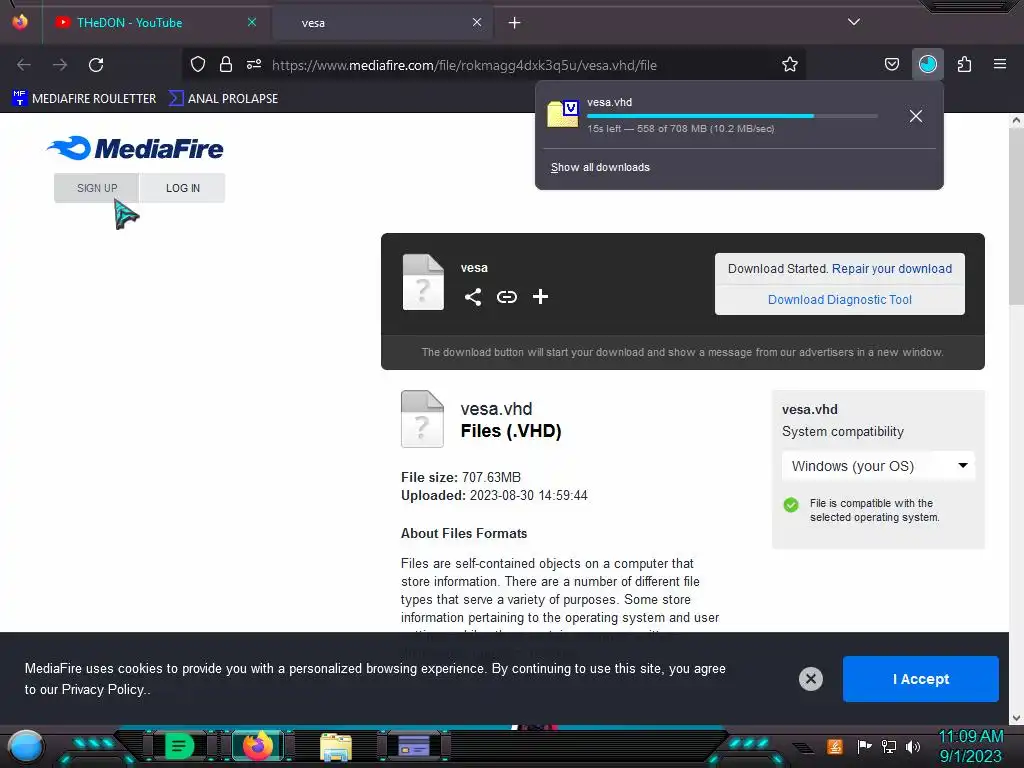Open site permissions icon in address bar
Screen dimensions: 1024x768
[254, 64]
